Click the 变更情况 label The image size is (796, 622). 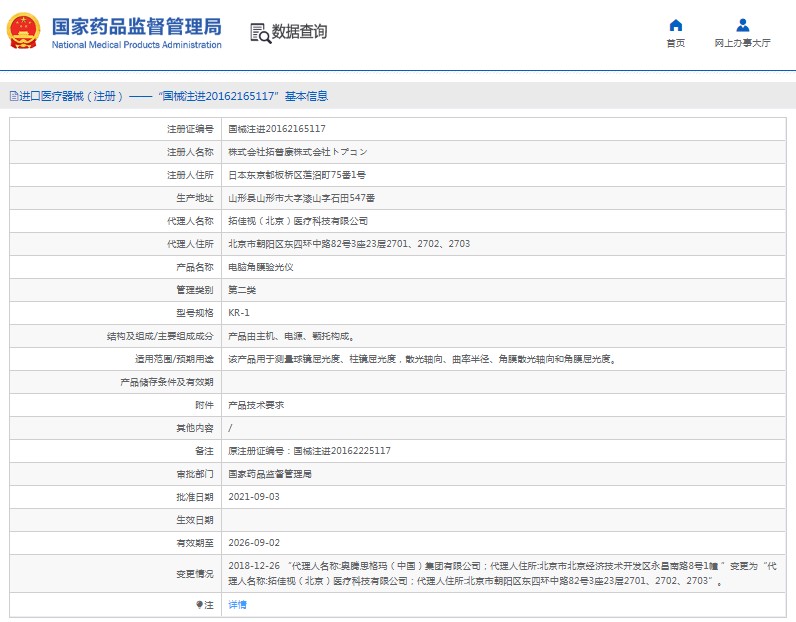(x=195, y=574)
